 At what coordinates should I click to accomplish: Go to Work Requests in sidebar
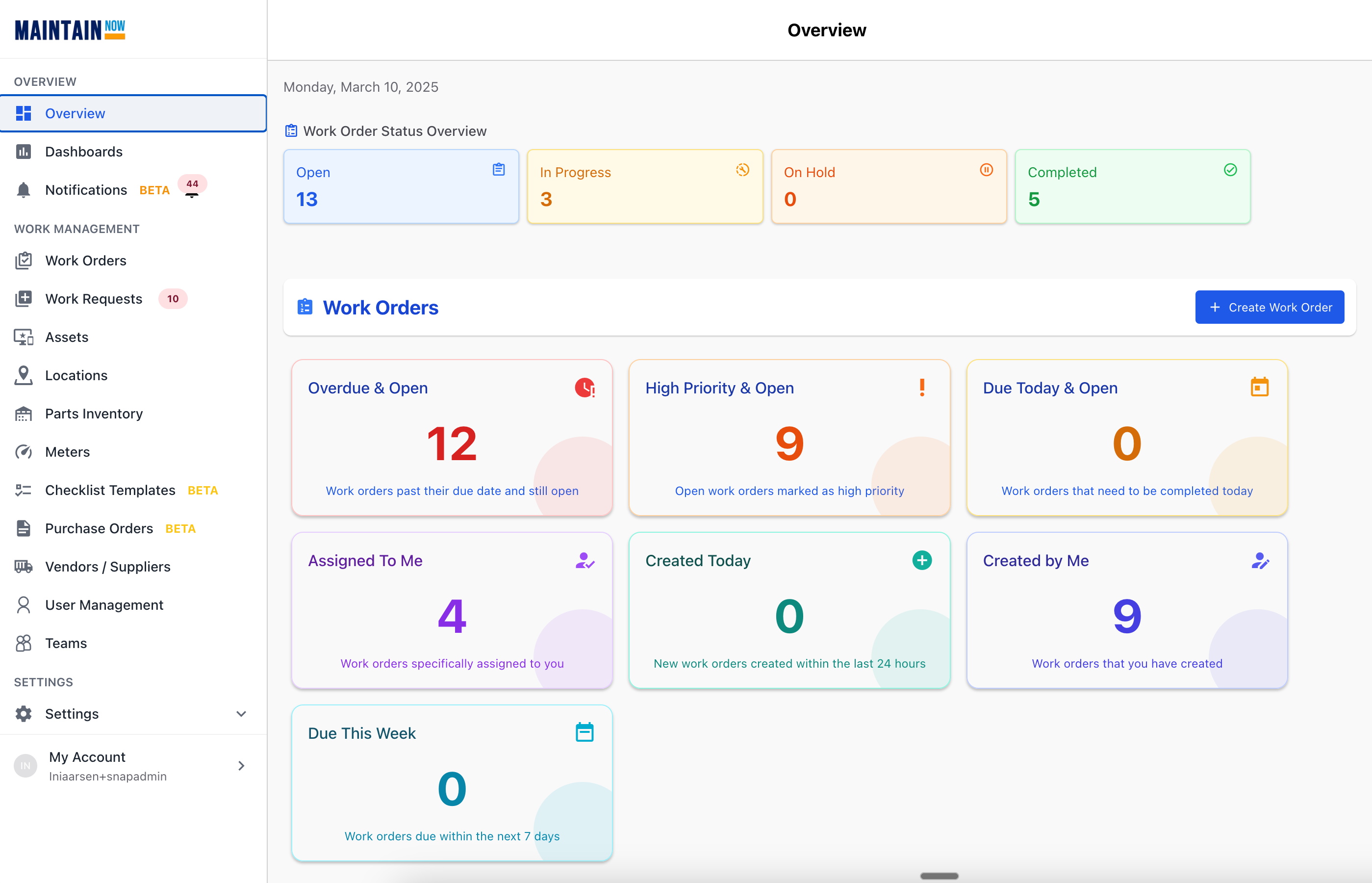(x=94, y=299)
